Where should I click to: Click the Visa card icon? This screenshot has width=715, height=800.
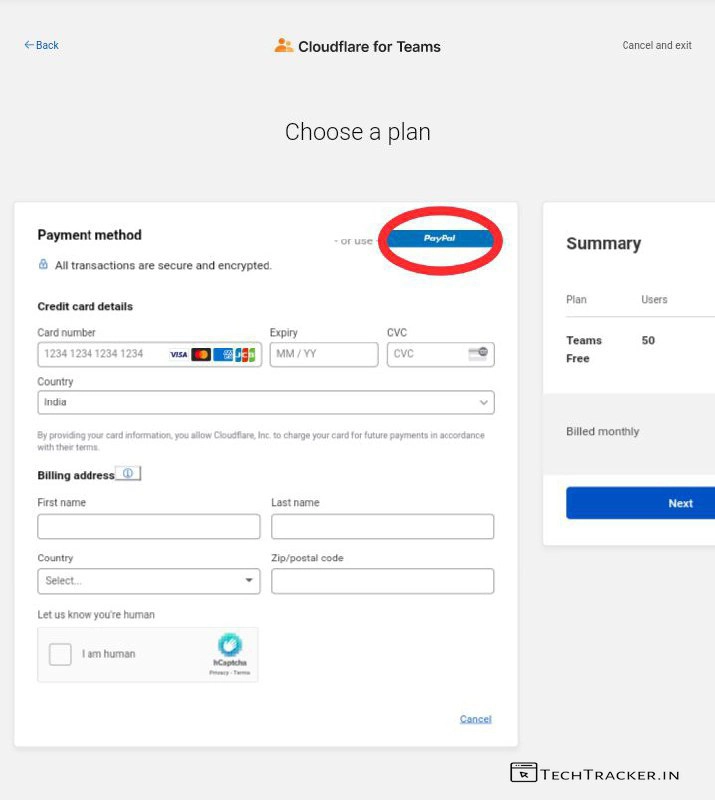[x=178, y=354]
